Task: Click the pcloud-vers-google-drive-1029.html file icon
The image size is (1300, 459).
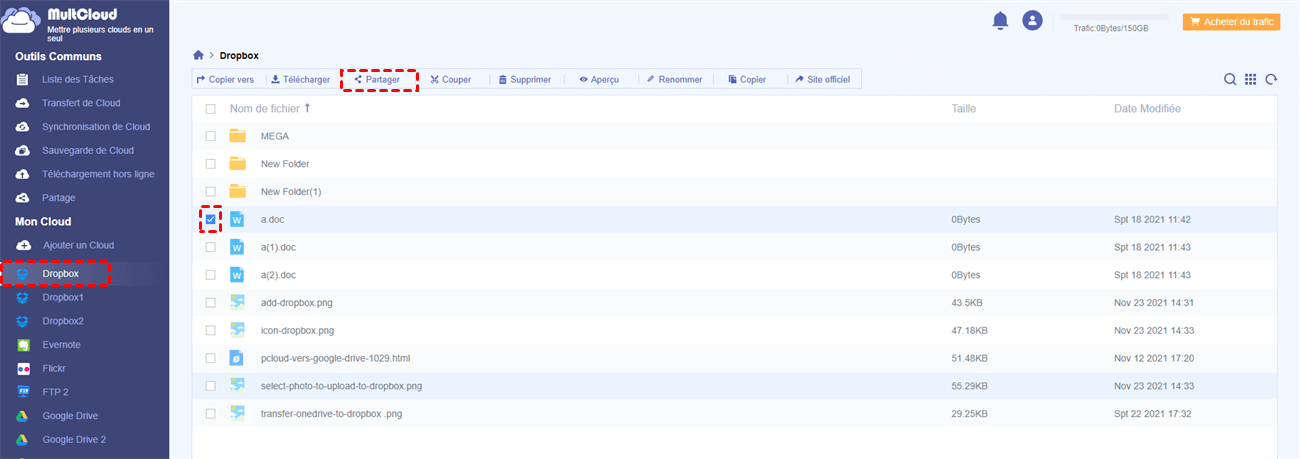Action: [237, 357]
